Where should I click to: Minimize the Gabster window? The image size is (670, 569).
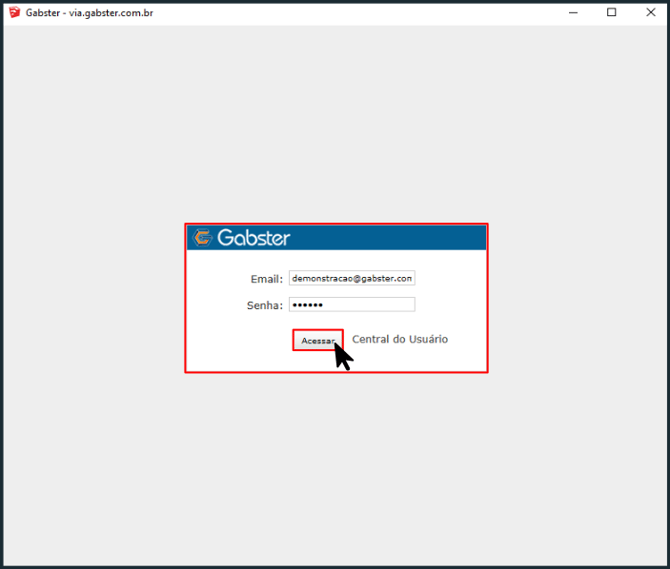574,13
